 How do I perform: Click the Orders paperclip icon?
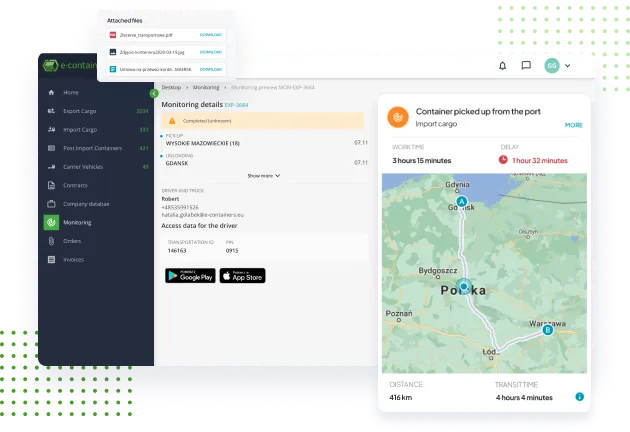(51, 241)
